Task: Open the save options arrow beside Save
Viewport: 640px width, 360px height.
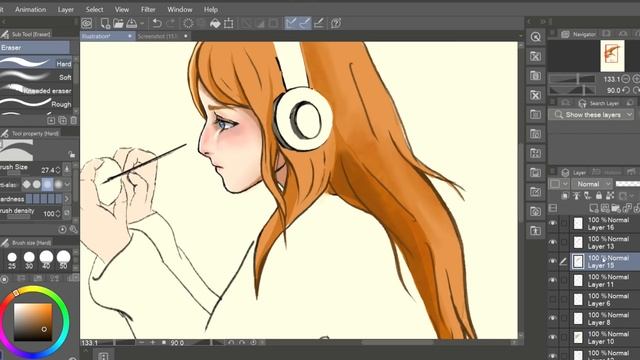Action: pyautogui.click(x=142, y=24)
